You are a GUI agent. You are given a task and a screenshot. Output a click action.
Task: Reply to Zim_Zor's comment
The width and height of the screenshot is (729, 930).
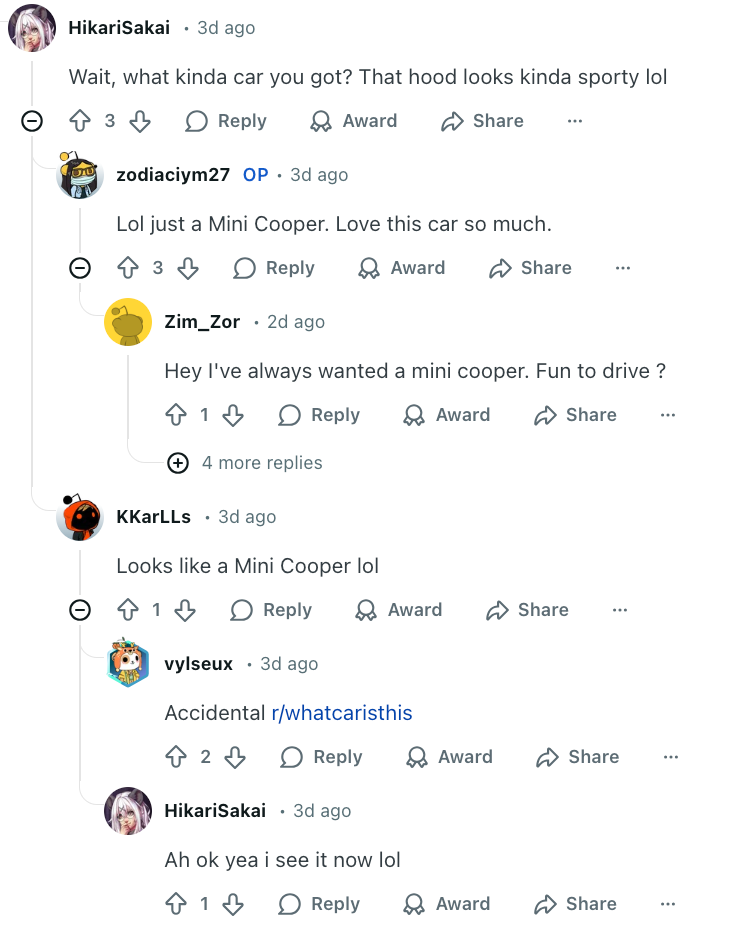point(319,415)
